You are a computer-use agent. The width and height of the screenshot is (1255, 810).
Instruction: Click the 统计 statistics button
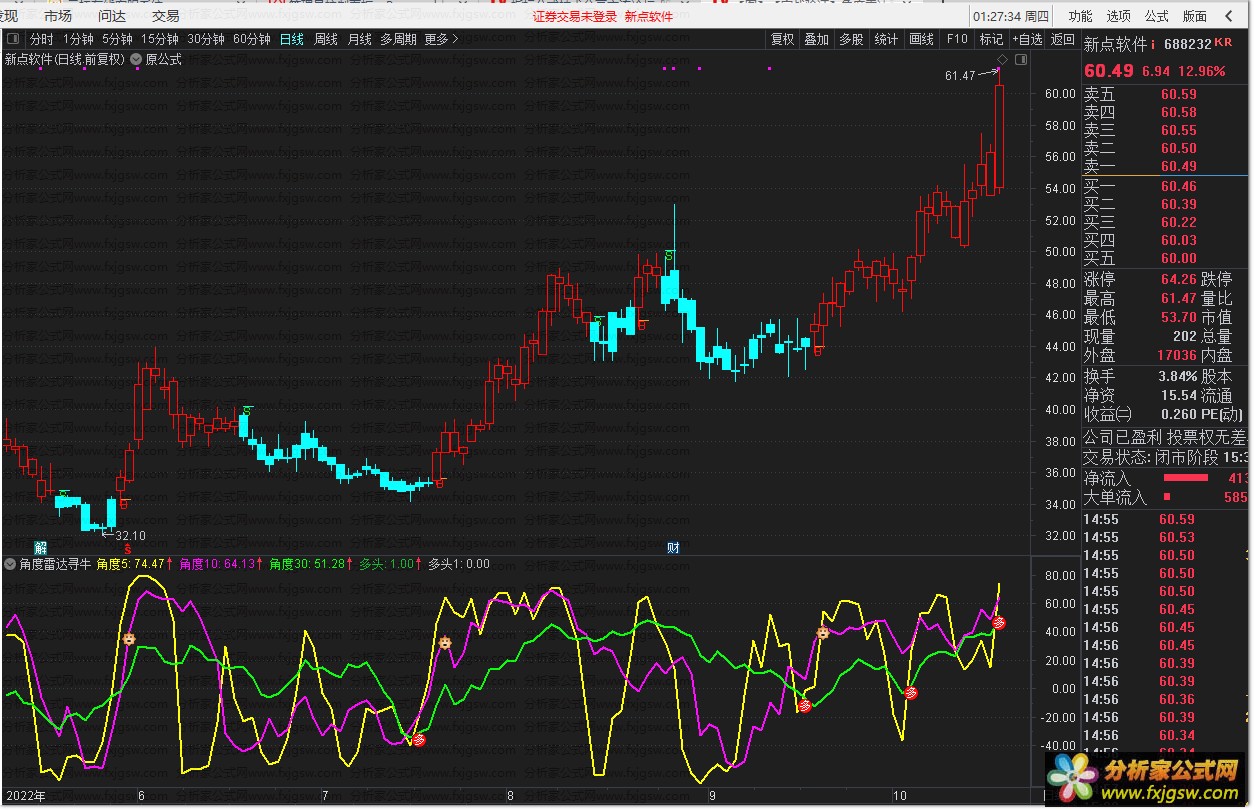(x=887, y=39)
